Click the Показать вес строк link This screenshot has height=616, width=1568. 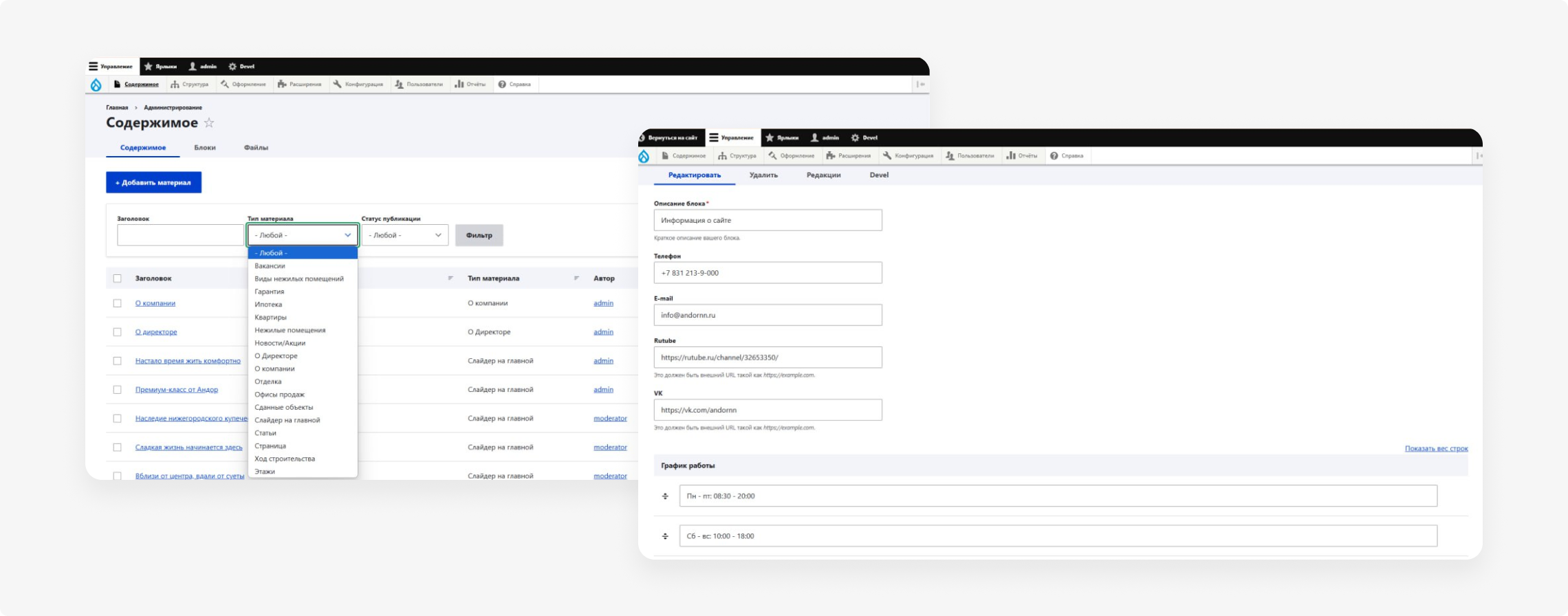tap(1436, 448)
